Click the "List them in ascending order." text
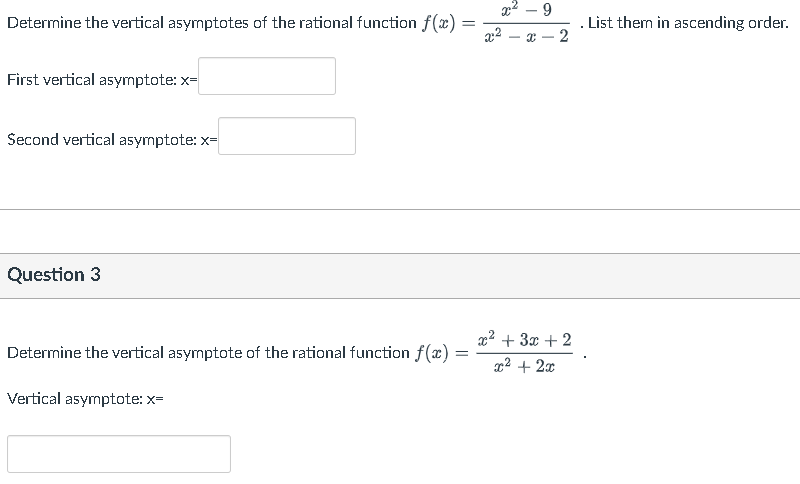This screenshot has width=800, height=484. [x=689, y=22]
